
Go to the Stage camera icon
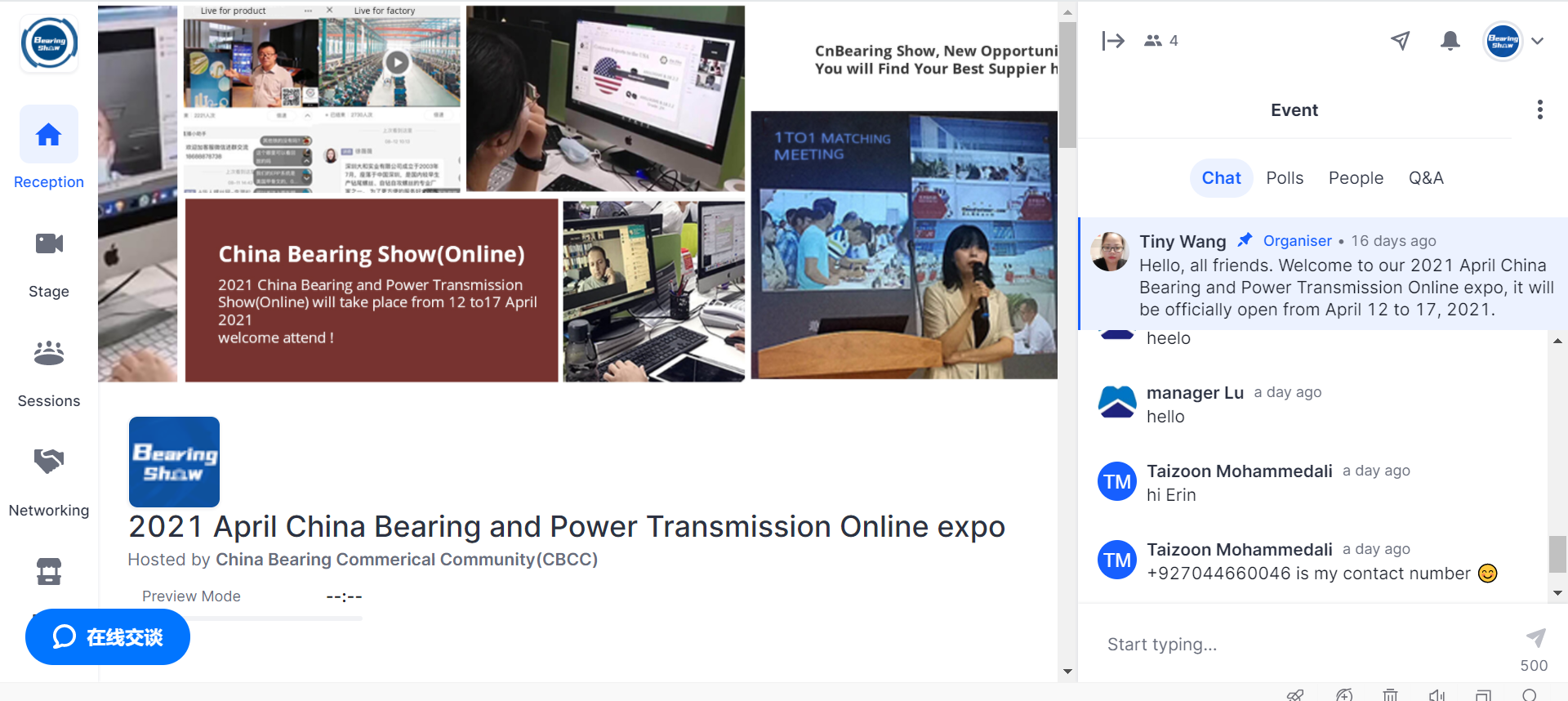[x=49, y=243]
